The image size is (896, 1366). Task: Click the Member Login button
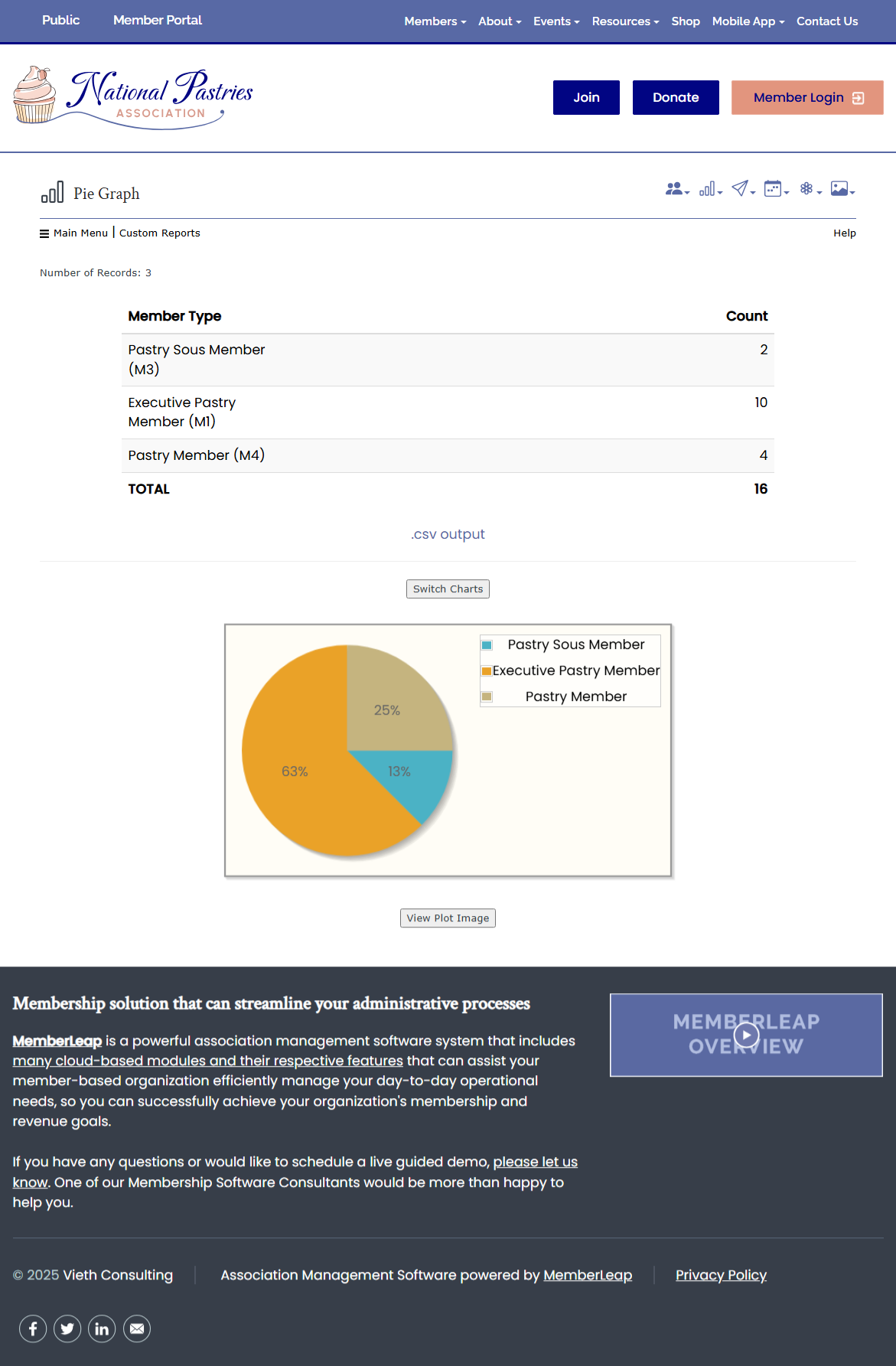(807, 97)
